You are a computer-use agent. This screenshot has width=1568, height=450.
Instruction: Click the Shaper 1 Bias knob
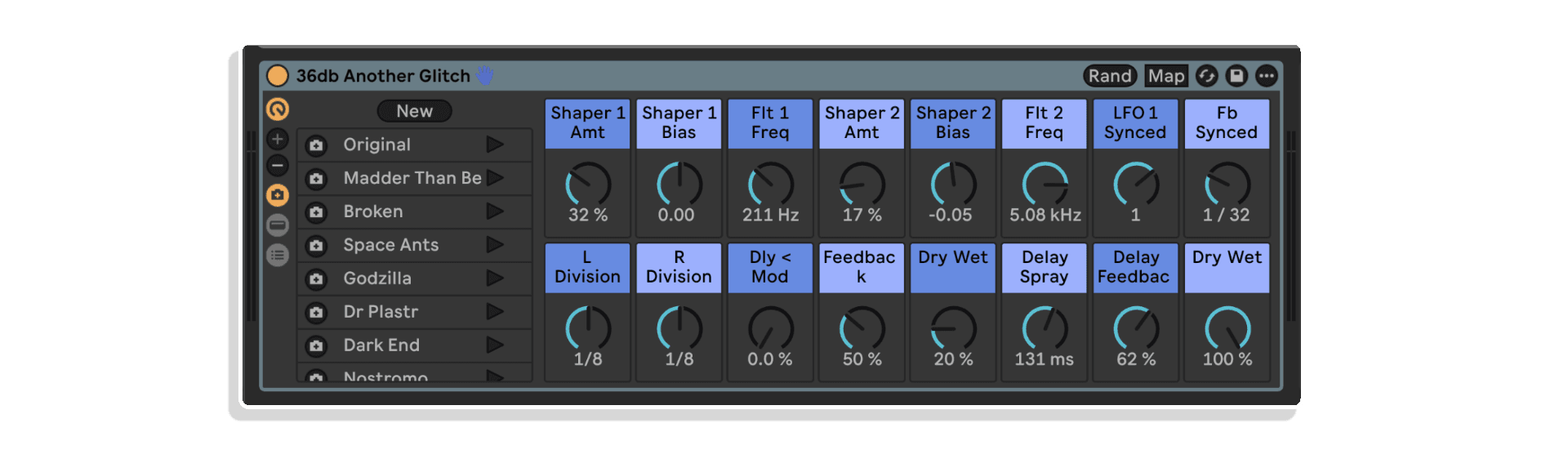679,184
